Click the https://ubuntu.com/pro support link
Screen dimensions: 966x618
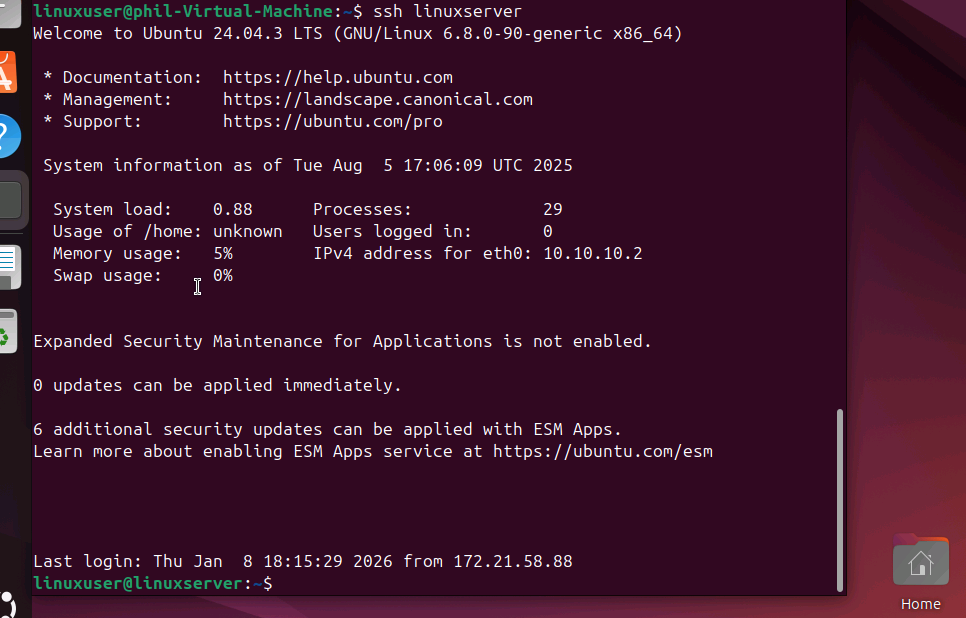[x=332, y=121]
